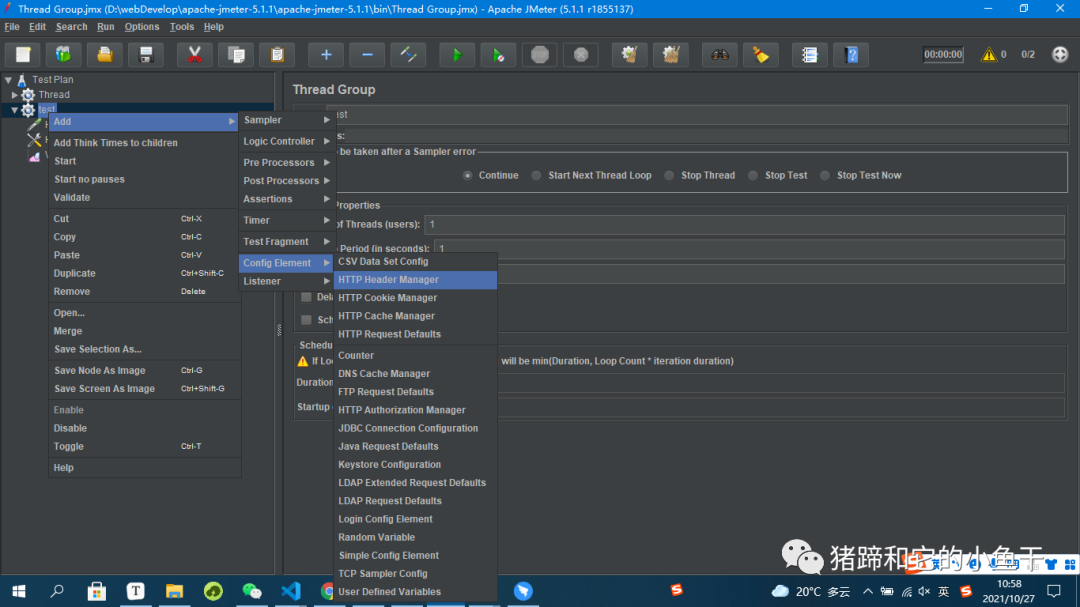Click Disable in context menu
1080x607 pixels.
pyautogui.click(x=145, y=428)
